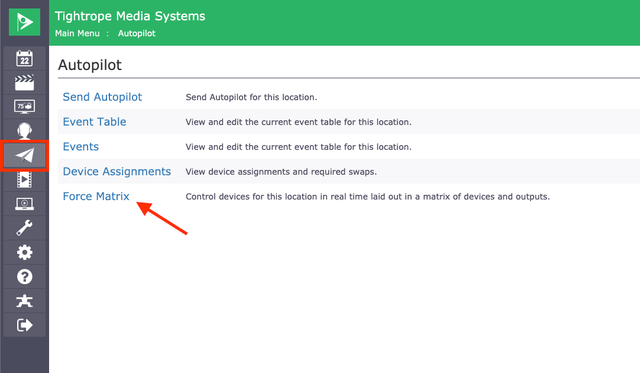Screen dimensions: 640x373
Task: Click the logout arrow icon
Action: pos(24,325)
